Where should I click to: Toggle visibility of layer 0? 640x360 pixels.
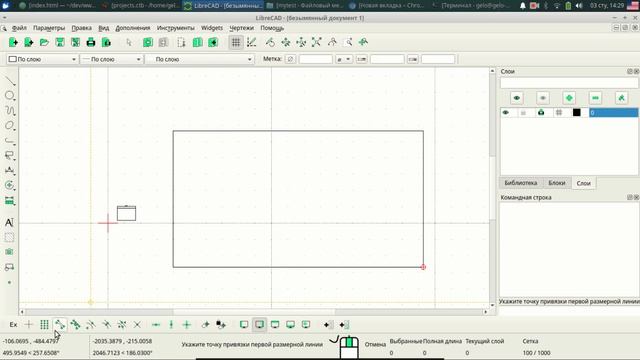point(506,113)
